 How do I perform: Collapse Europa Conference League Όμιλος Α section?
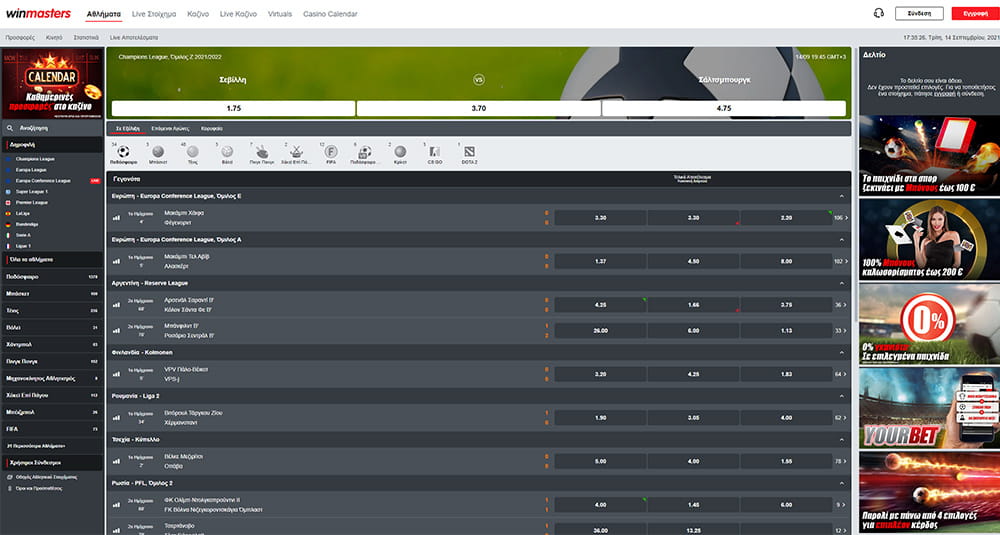[842, 240]
